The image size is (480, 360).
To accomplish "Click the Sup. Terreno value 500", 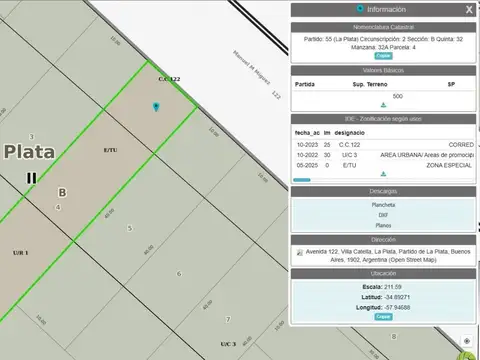I will click(x=398, y=96).
